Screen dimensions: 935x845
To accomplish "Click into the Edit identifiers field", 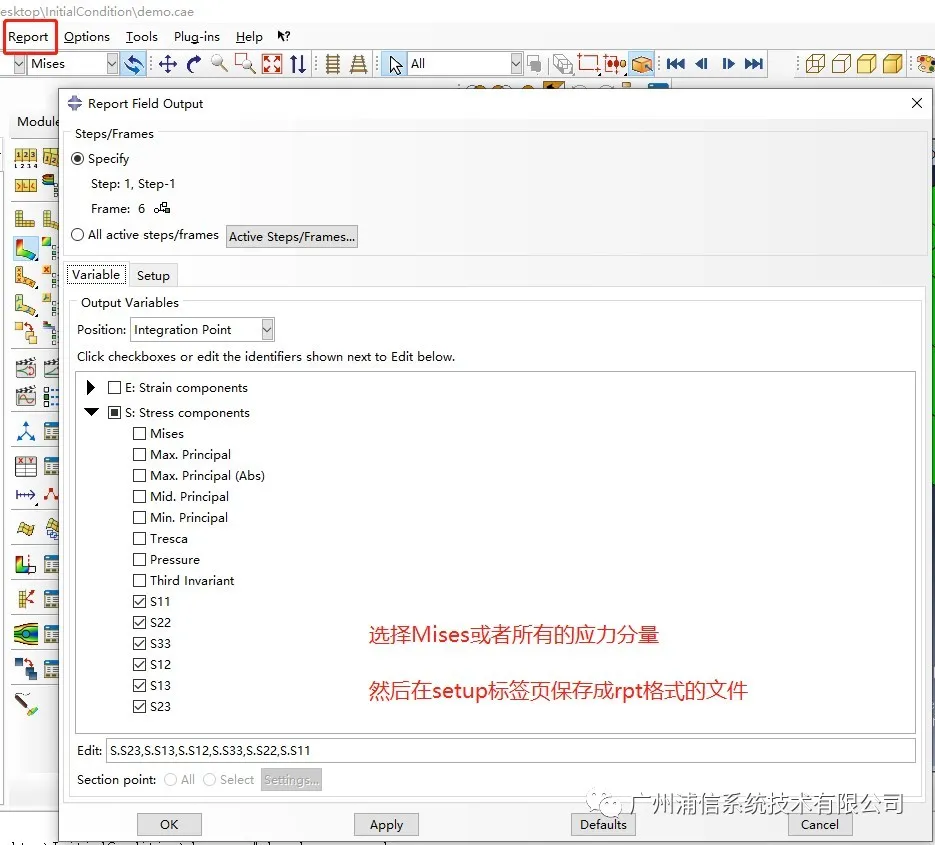I will coord(511,750).
